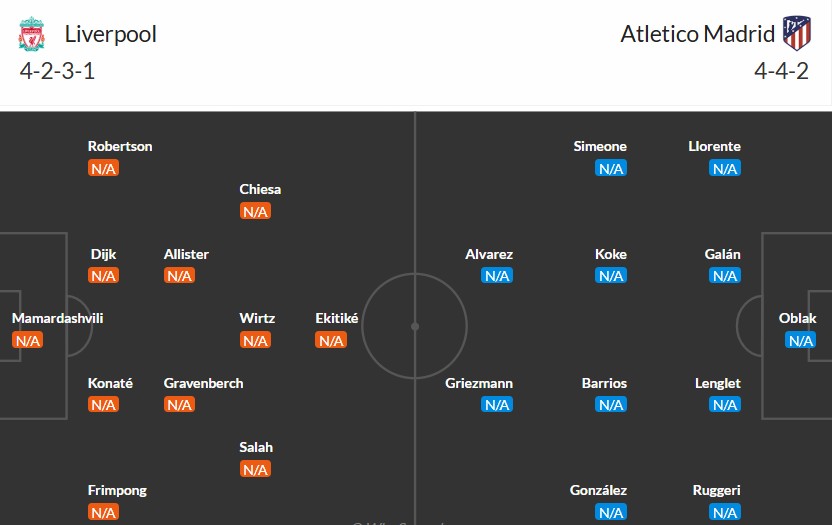
Task: Click Llorente's blue N/A badge
Action: [x=725, y=168]
